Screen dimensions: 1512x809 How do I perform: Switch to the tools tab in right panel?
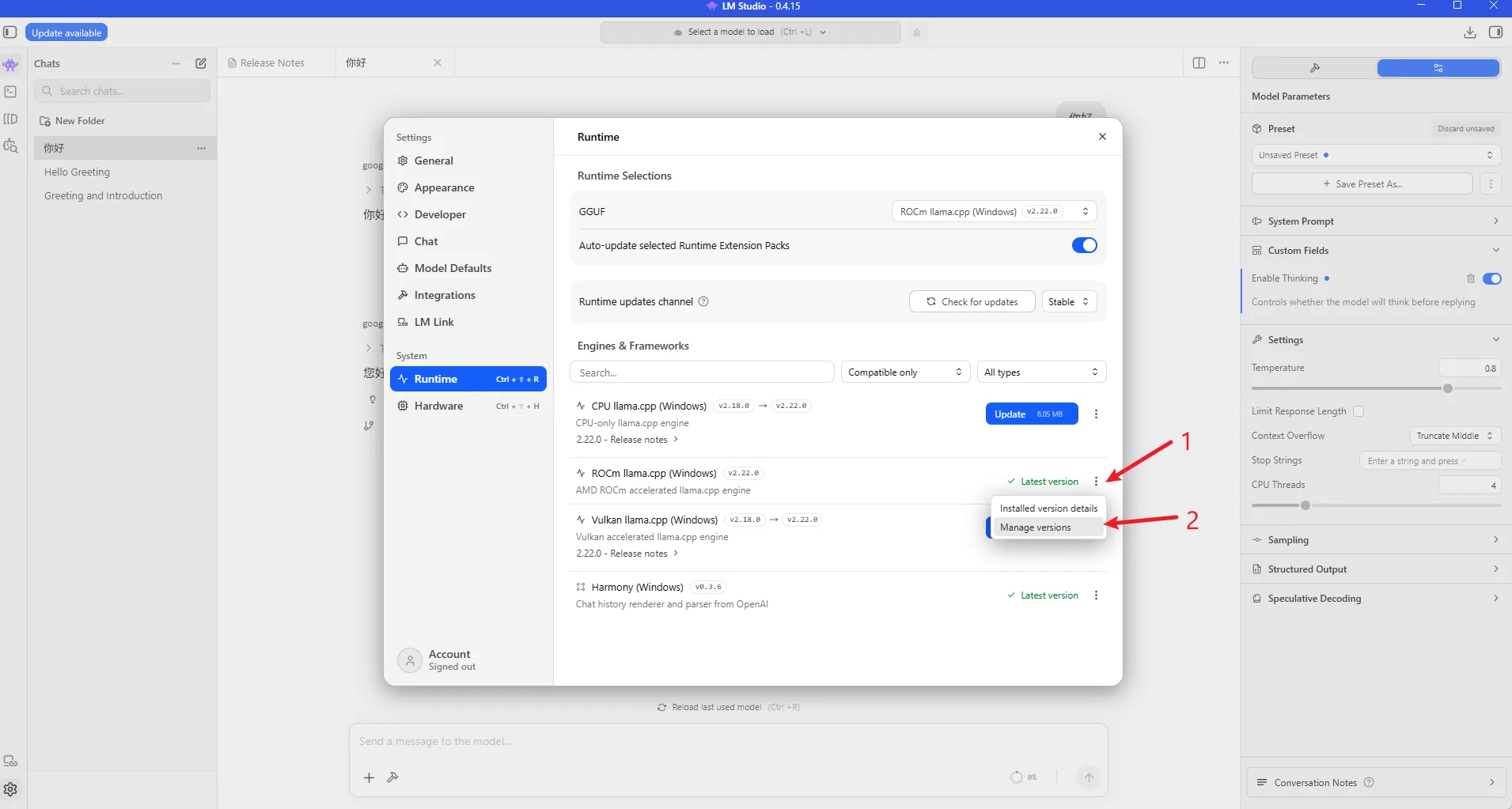click(x=1315, y=68)
